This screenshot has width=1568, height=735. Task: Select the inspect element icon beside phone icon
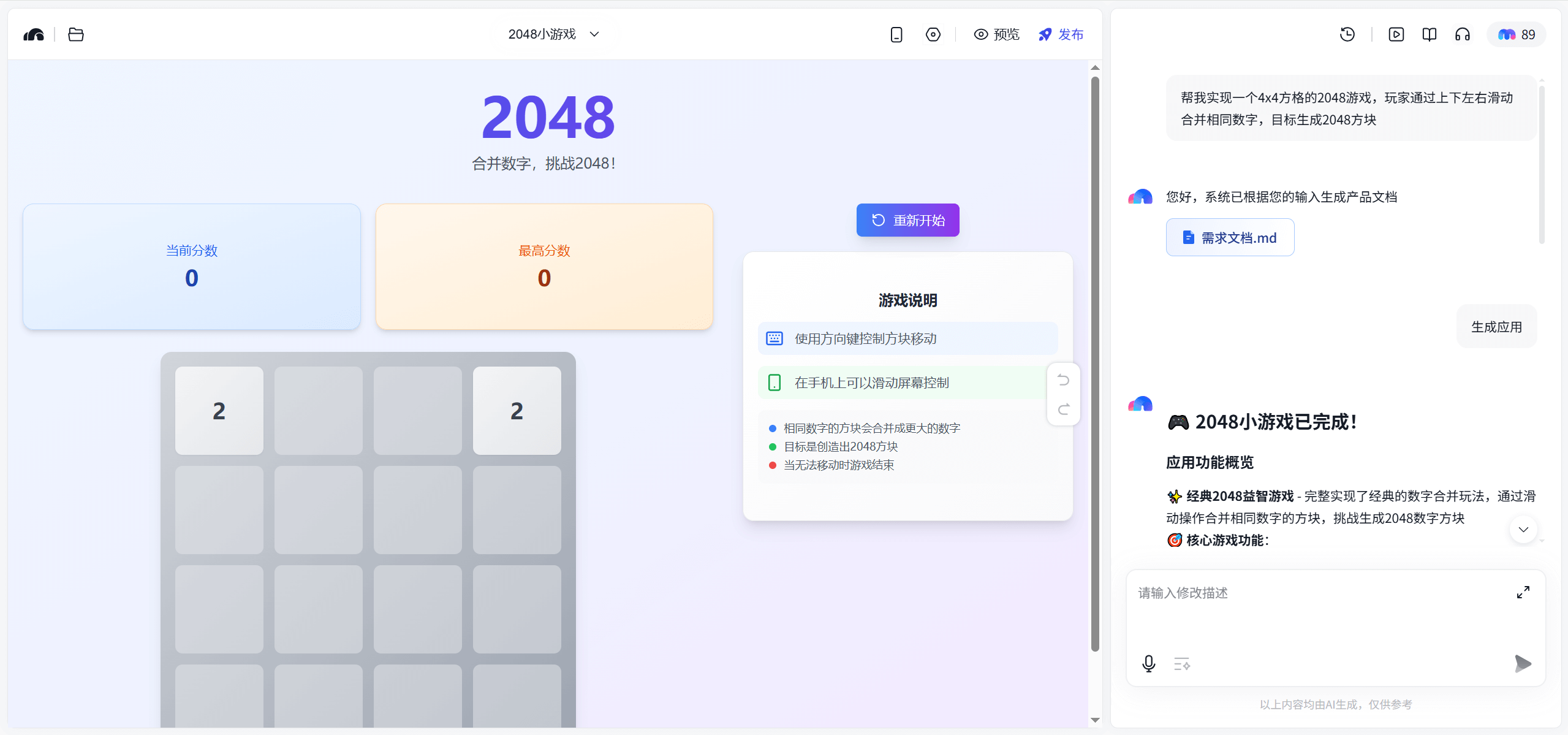tap(932, 34)
